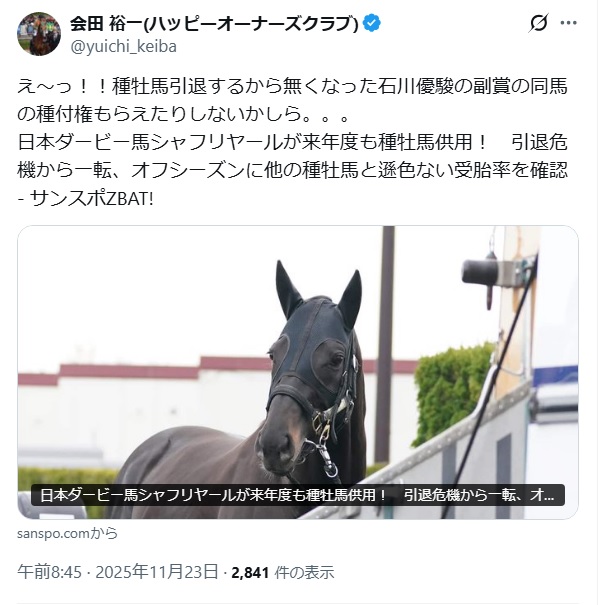Open the @yuichi_keiba handle link
Screen dimensions: 601x605
123,47
